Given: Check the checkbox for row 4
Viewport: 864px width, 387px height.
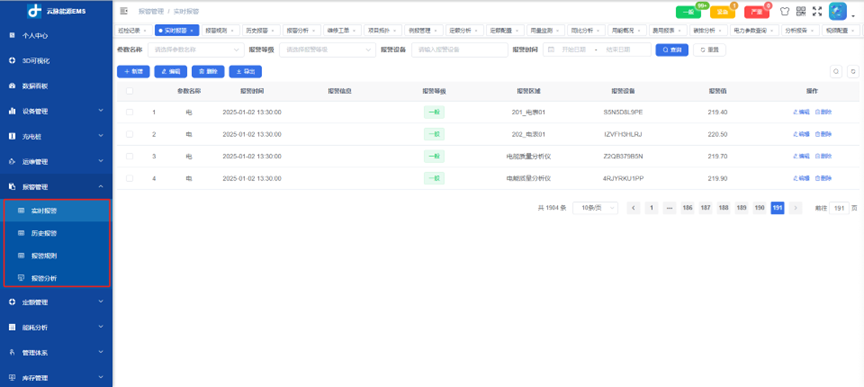Looking at the screenshot, I should click(x=129, y=178).
